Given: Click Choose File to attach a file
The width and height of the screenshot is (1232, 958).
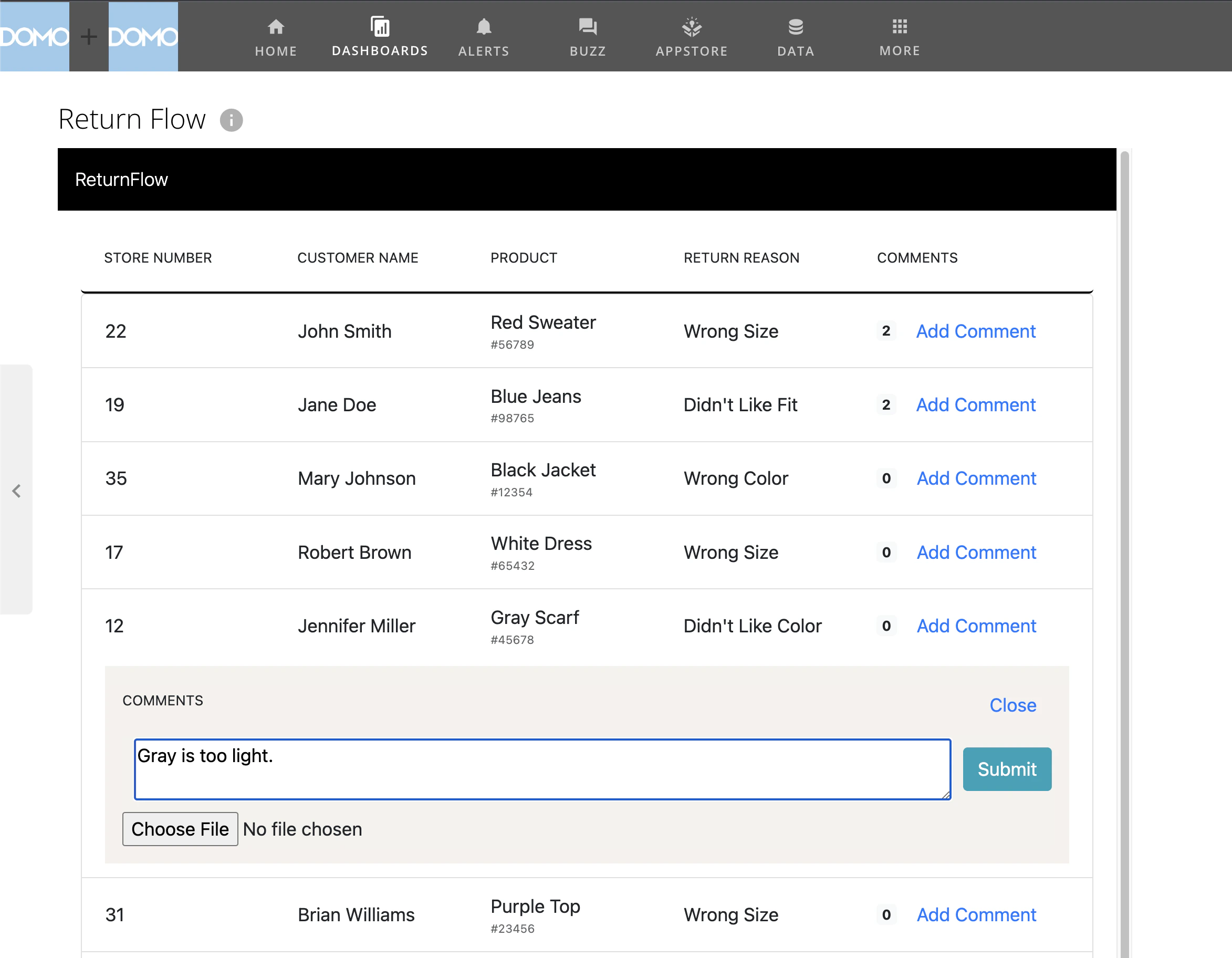Looking at the screenshot, I should tap(180, 829).
